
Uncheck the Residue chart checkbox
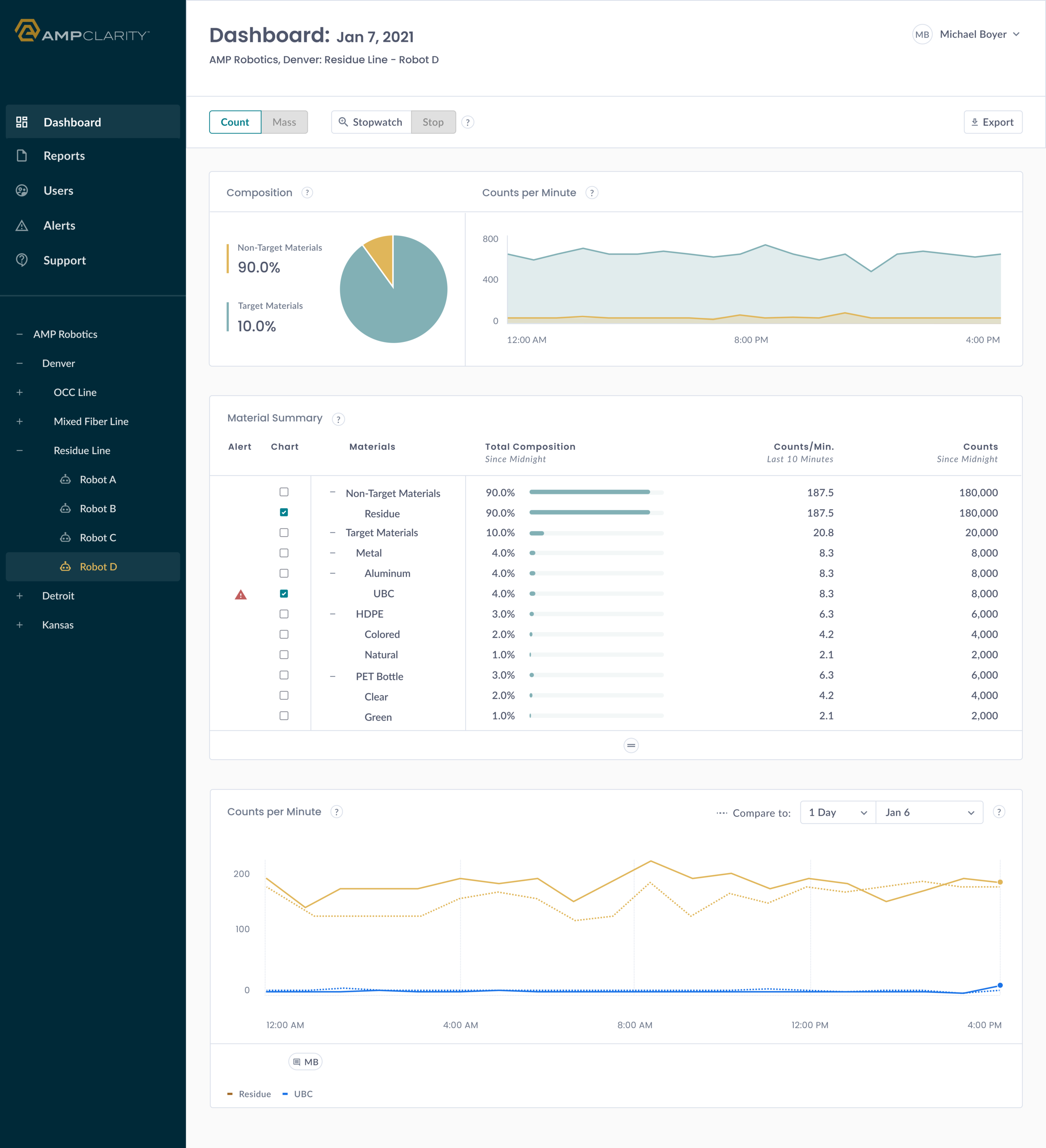284,513
